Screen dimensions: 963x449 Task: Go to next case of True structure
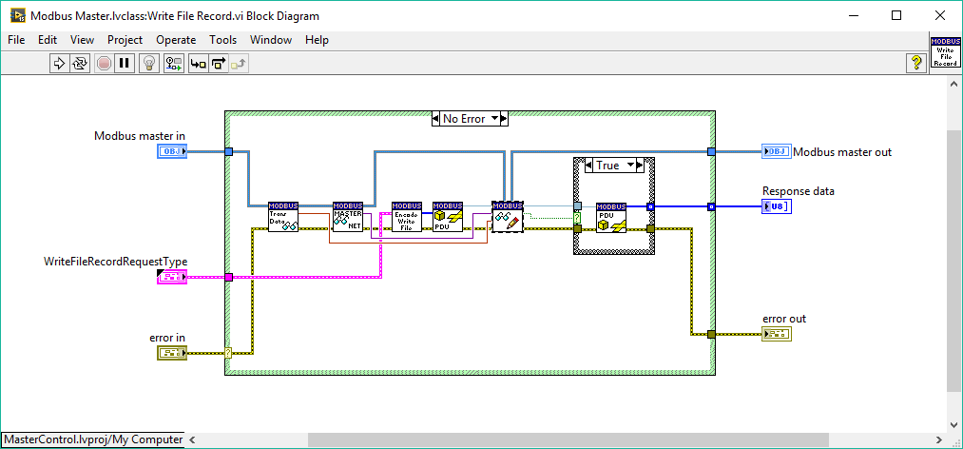click(x=639, y=165)
